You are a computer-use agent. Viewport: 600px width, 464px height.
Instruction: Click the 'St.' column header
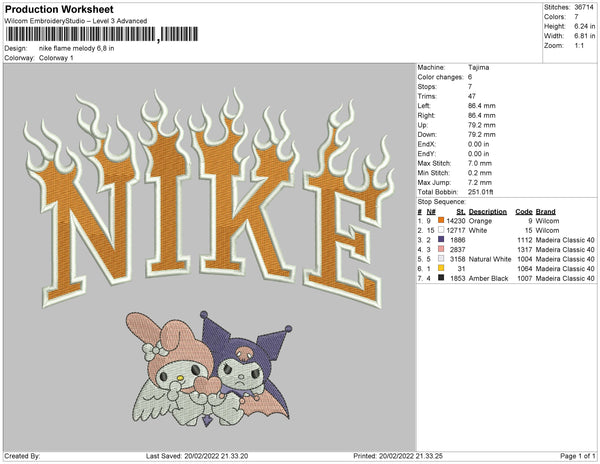tap(461, 212)
